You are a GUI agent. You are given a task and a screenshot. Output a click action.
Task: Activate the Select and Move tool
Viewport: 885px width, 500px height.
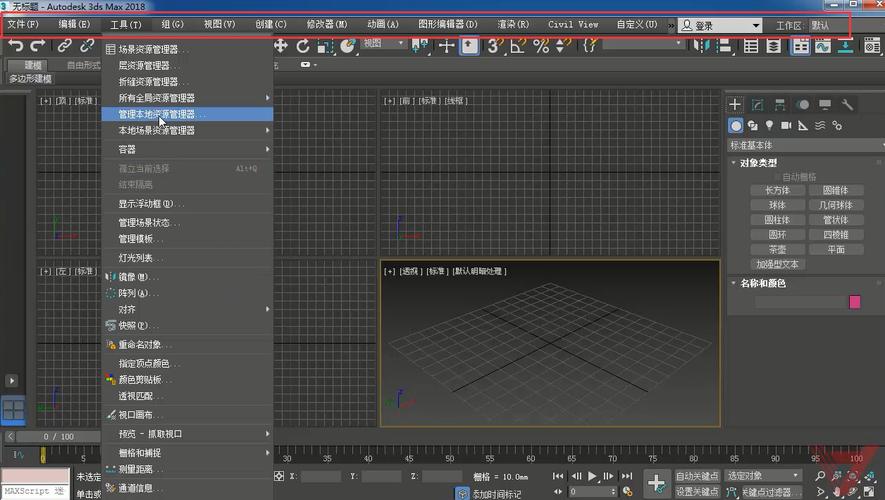tap(281, 46)
